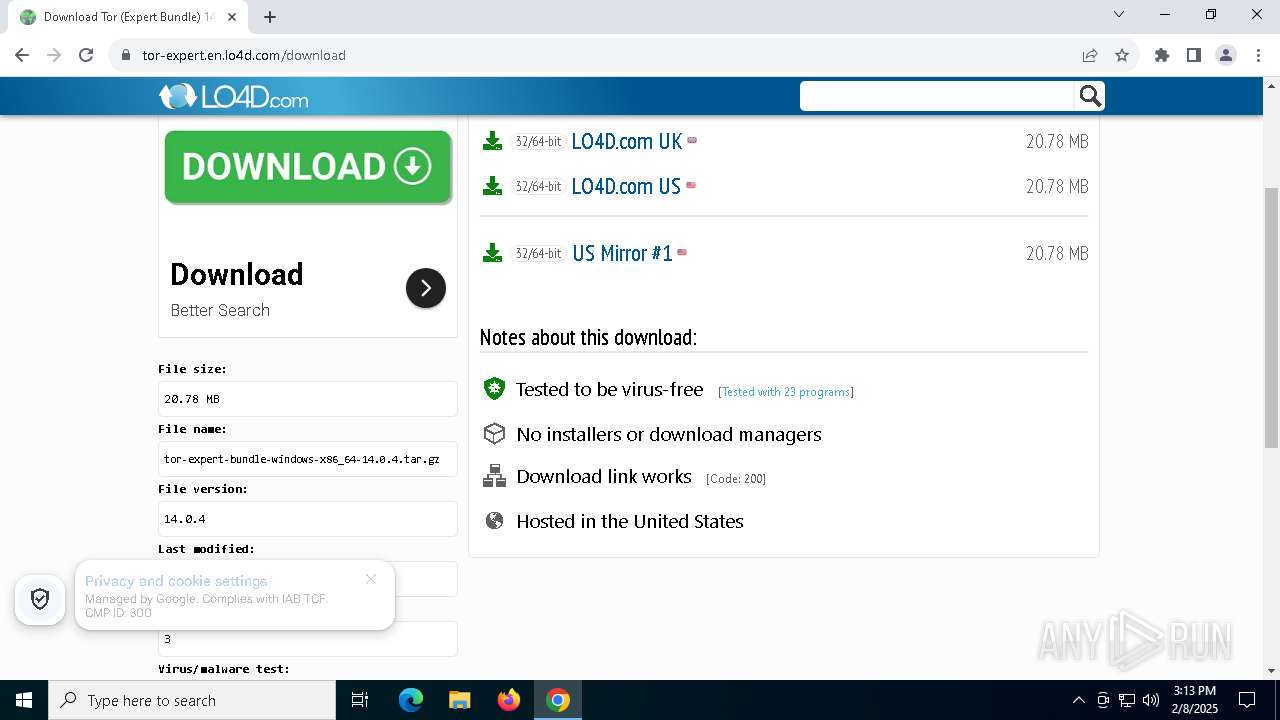This screenshot has width=1280, height=720.
Task: Open the LO4D.com UK download link
Action: [626, 141]
